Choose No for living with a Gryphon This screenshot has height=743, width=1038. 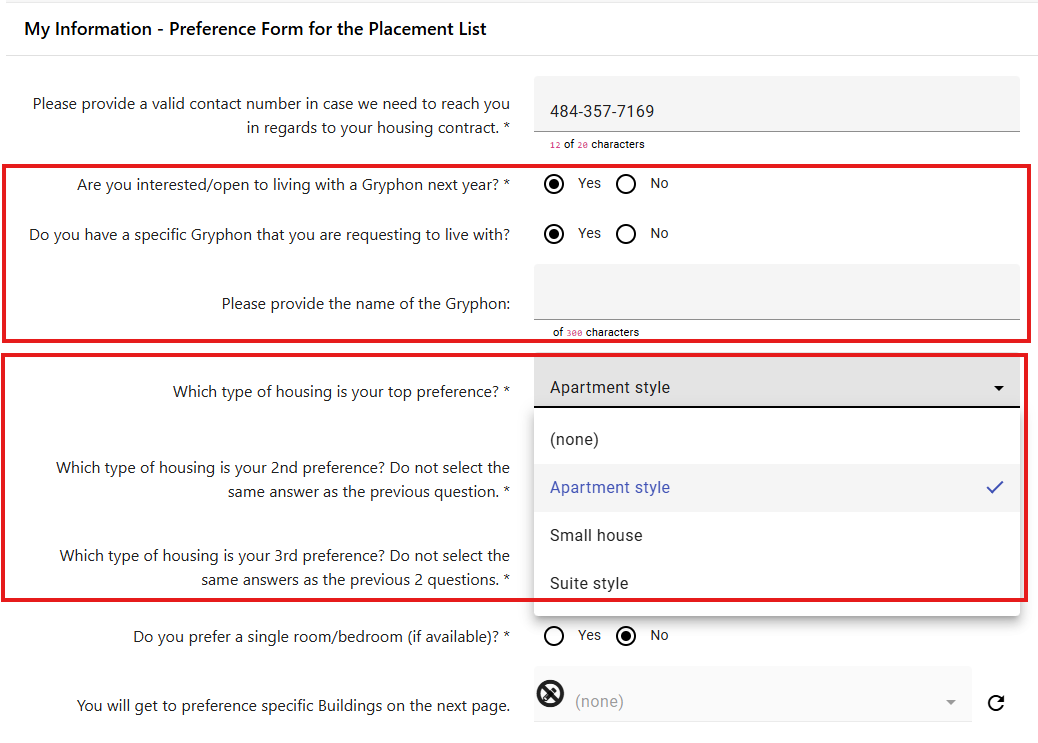(626, 184)
